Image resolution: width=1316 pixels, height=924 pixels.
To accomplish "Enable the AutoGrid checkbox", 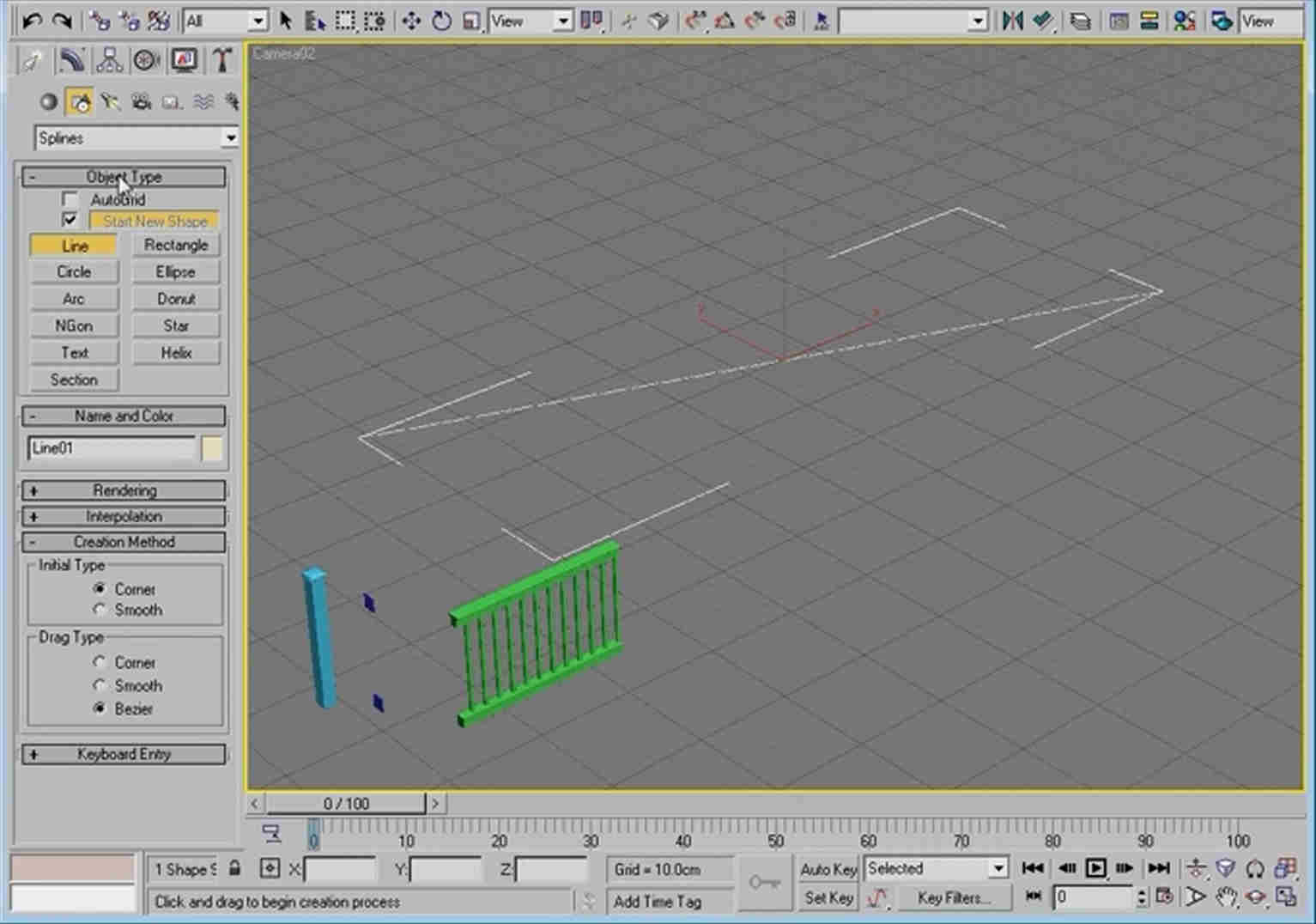I will (70, 199).
